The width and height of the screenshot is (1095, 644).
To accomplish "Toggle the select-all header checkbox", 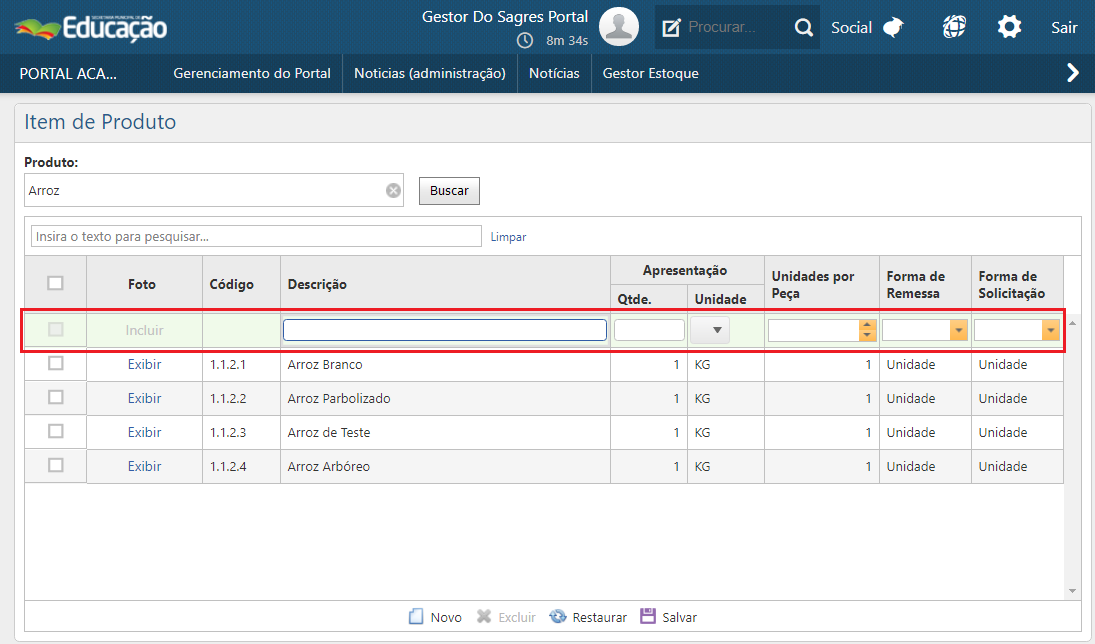I will click(x=56, y=283).
